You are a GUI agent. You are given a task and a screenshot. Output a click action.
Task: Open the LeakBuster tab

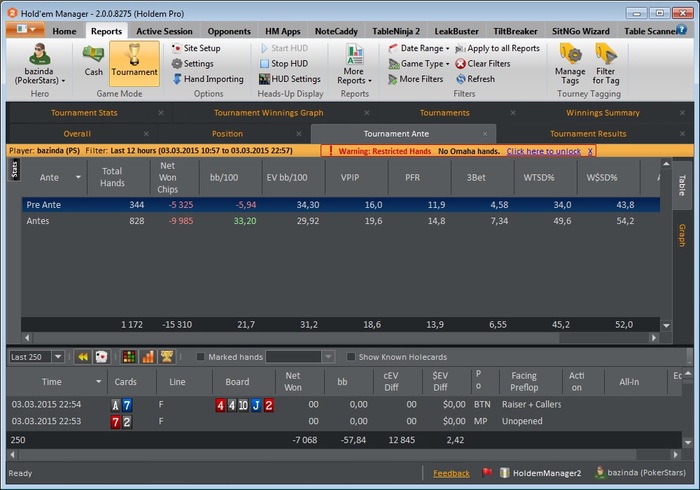(x=456, y=31)
